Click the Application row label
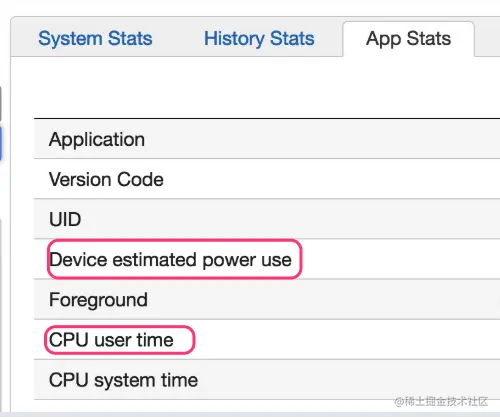This screenshot has width=500, height=419. [97, 139]
